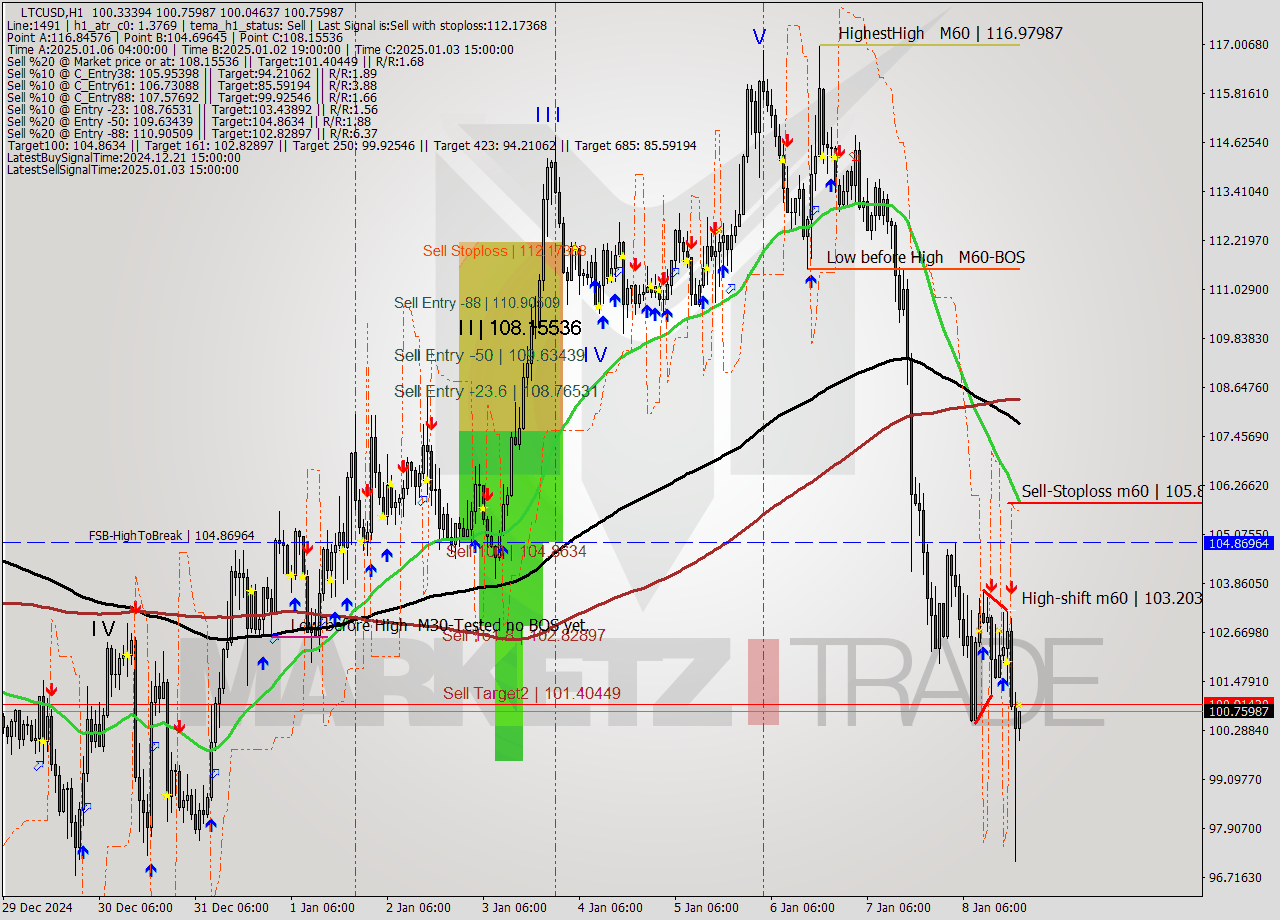This screenshot has height=920, width=1280.
Task: Click the Sell %10 @ C_Entry38 line
Action: (x=192, y=74)
